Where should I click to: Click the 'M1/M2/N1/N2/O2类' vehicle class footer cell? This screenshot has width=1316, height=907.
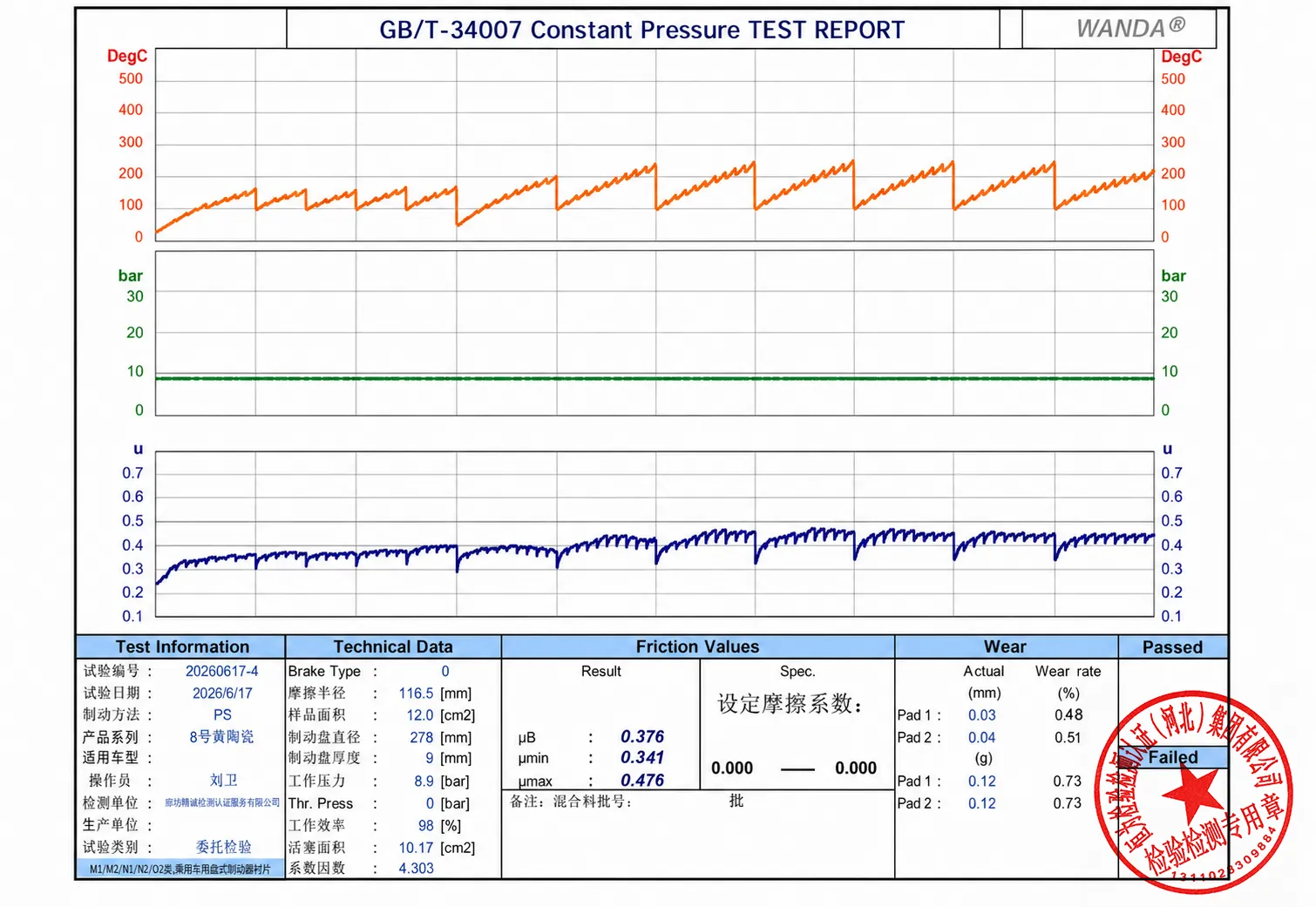[x=180, y=869]
